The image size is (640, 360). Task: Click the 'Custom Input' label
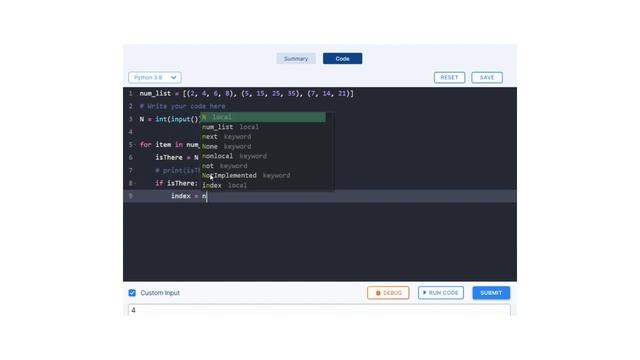160,293
